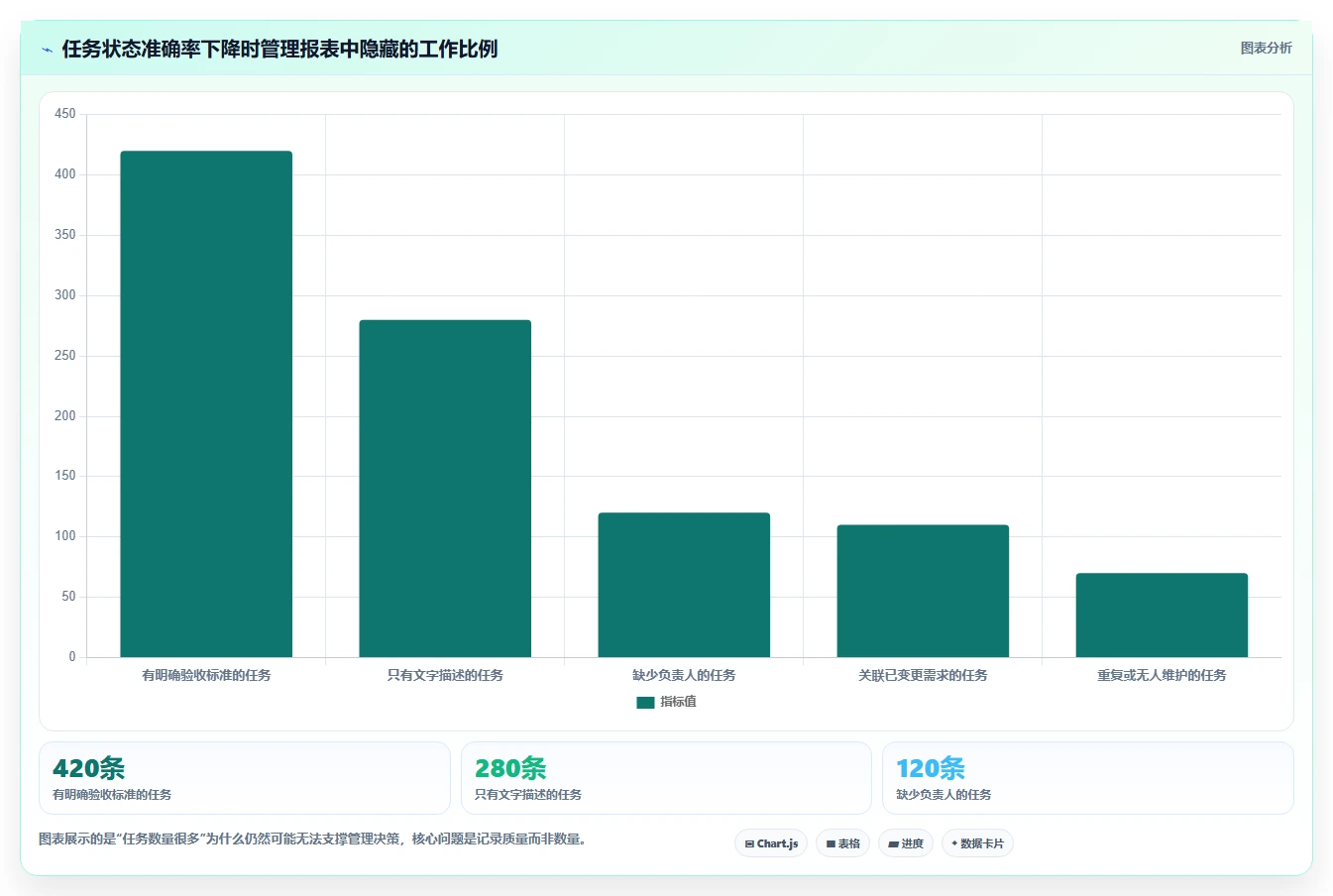This screenshot has height=896, width=1333.
Task: Click the 100 y-axis tick label
Action: [x=65, y=536]
